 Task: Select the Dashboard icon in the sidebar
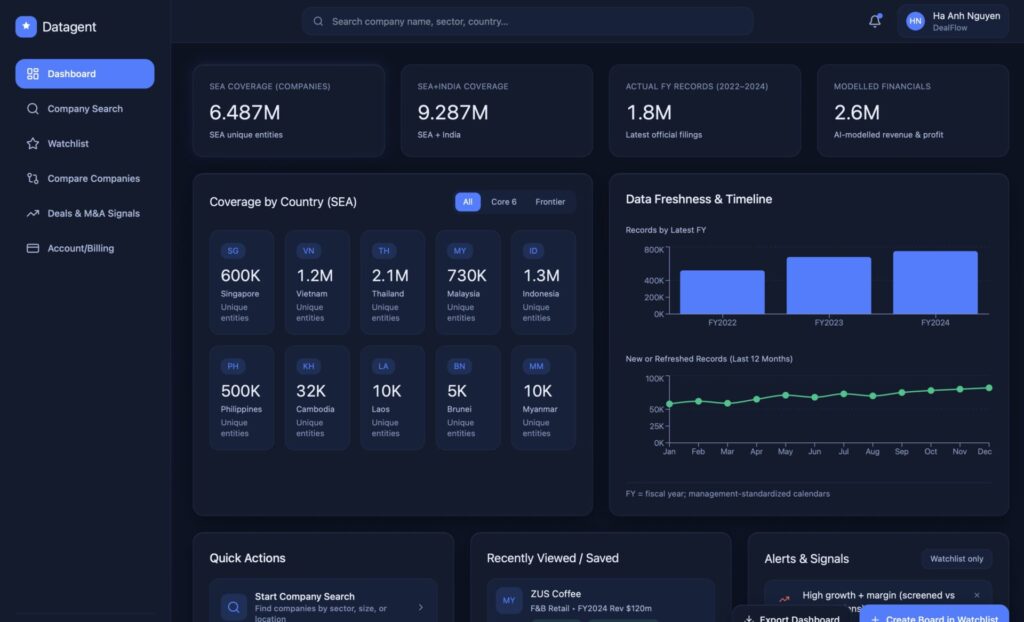point(32,74)
